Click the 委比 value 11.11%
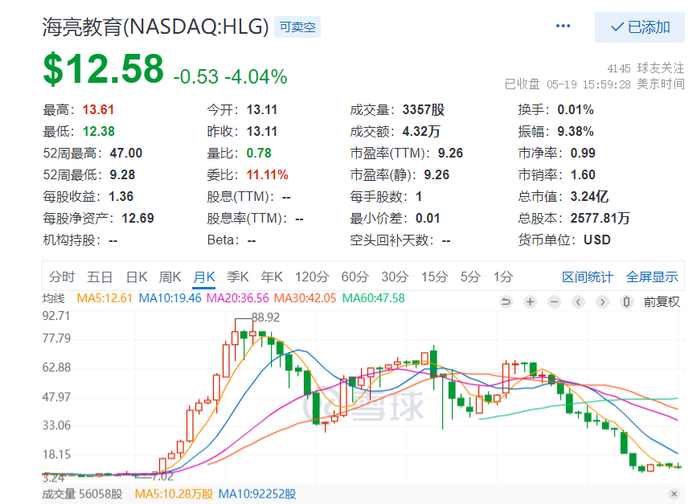This screenshot has width=700, height=504. 267,175
